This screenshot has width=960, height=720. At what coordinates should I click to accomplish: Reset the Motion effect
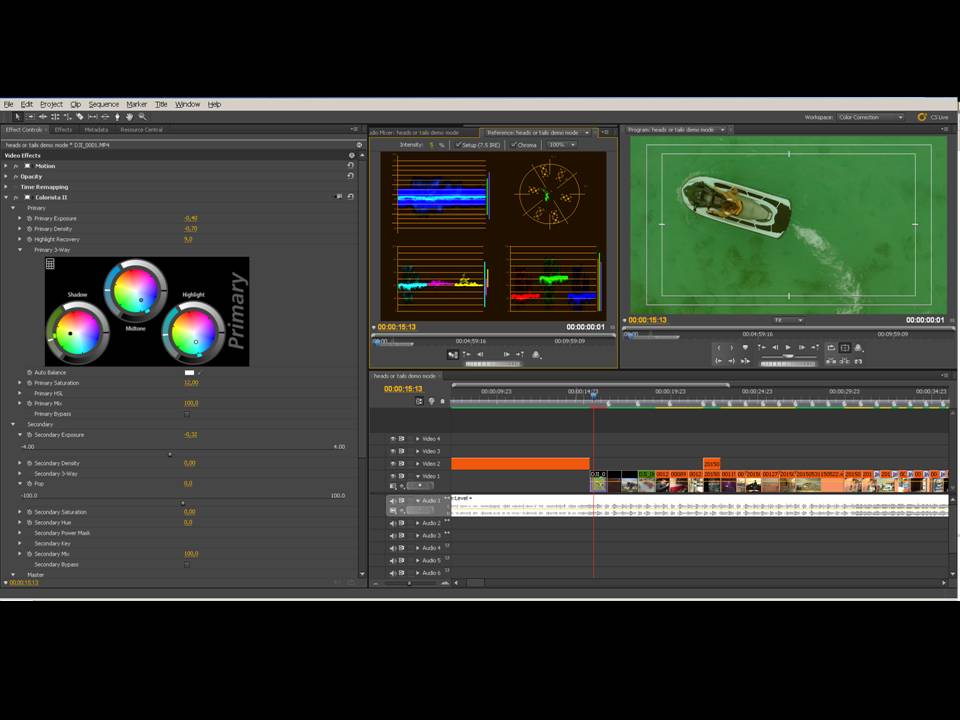click(351, 166)
